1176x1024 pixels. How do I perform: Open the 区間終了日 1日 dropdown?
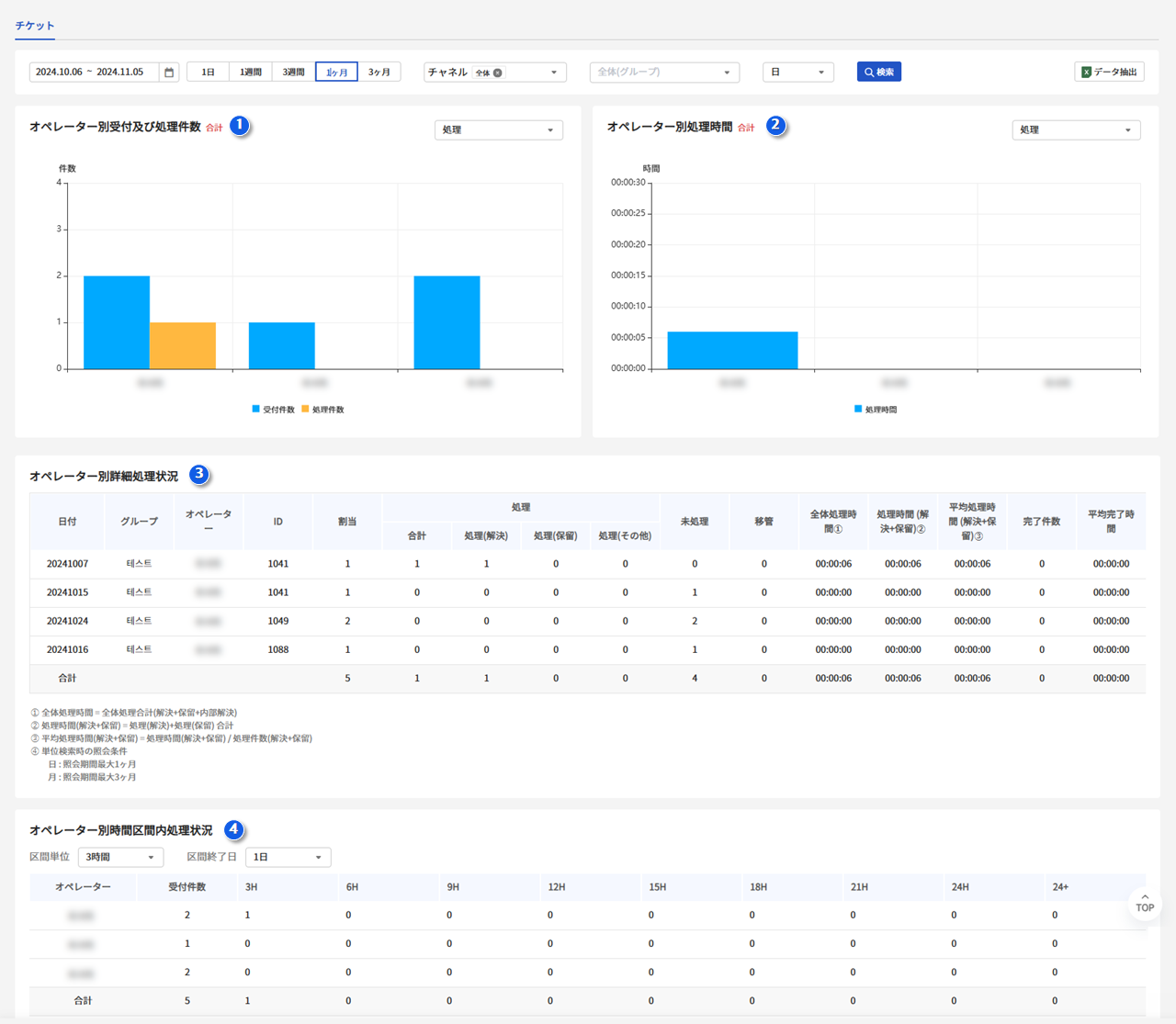[x=288, y=857]
